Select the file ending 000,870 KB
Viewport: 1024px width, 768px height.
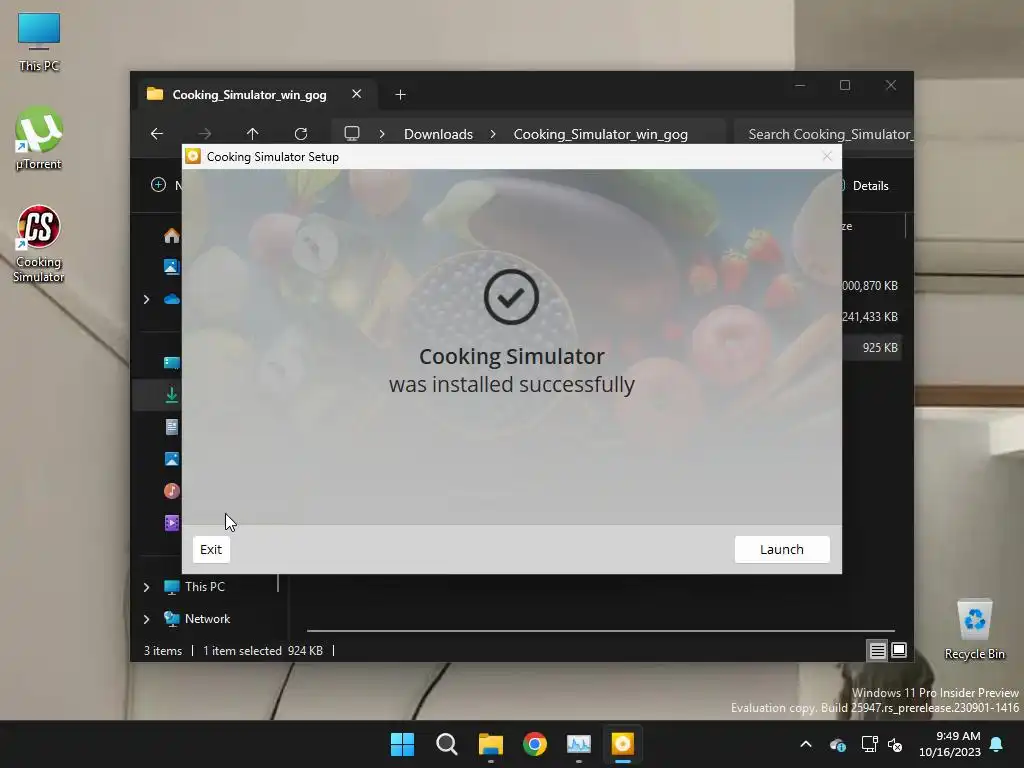click(871, 285)
